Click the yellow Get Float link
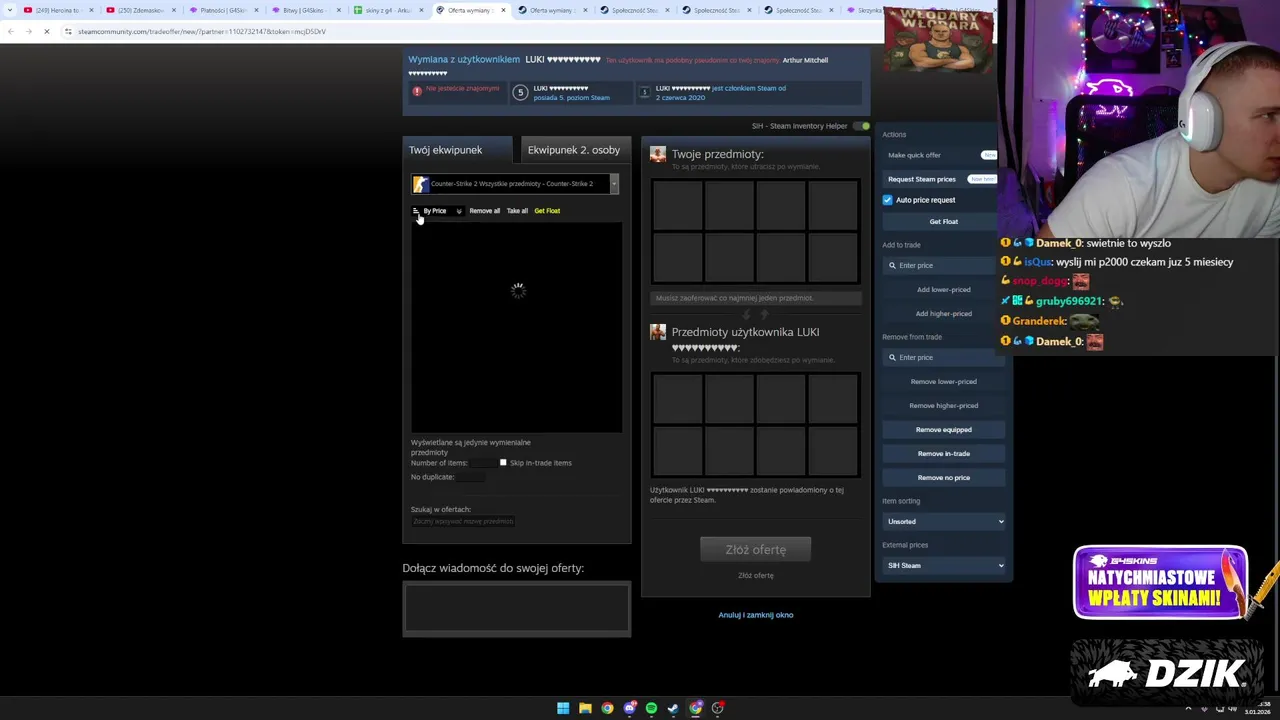 coord(547,211)
